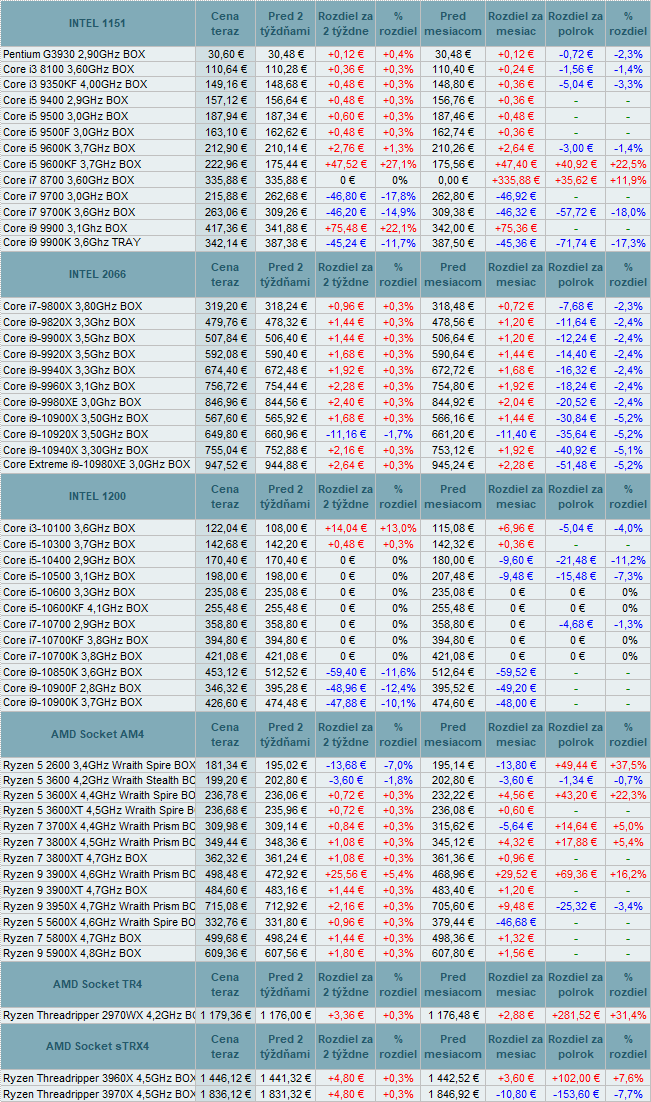
Task: Click Ryzen 7 3800XT 4,7GHz BOX
Action: [x=75, y=859]
